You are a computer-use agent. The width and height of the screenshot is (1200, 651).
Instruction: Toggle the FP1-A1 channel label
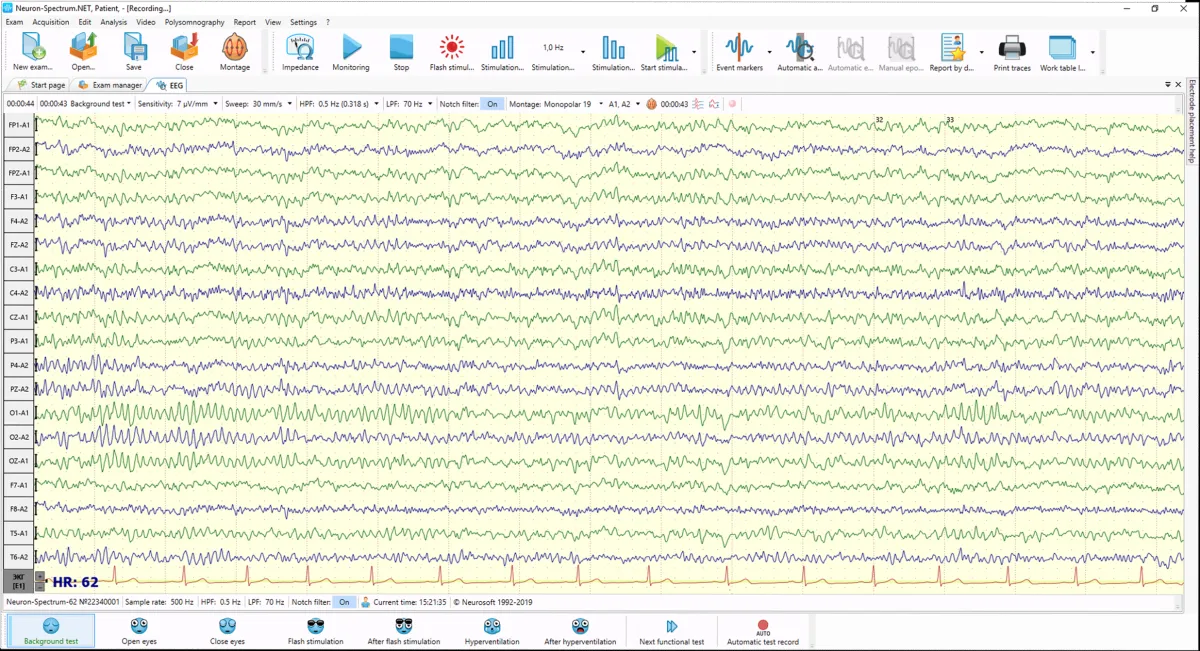pos(19,125)
